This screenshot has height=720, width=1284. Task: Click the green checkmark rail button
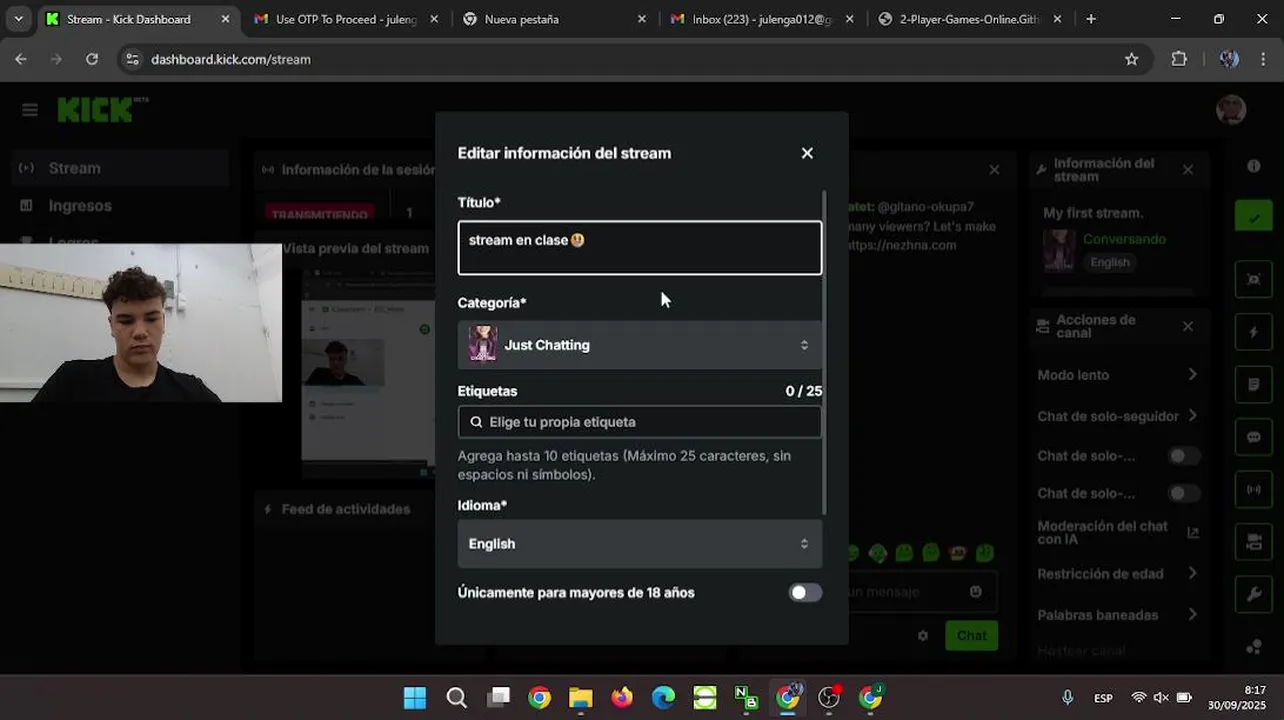click(x=1254, y=216)
